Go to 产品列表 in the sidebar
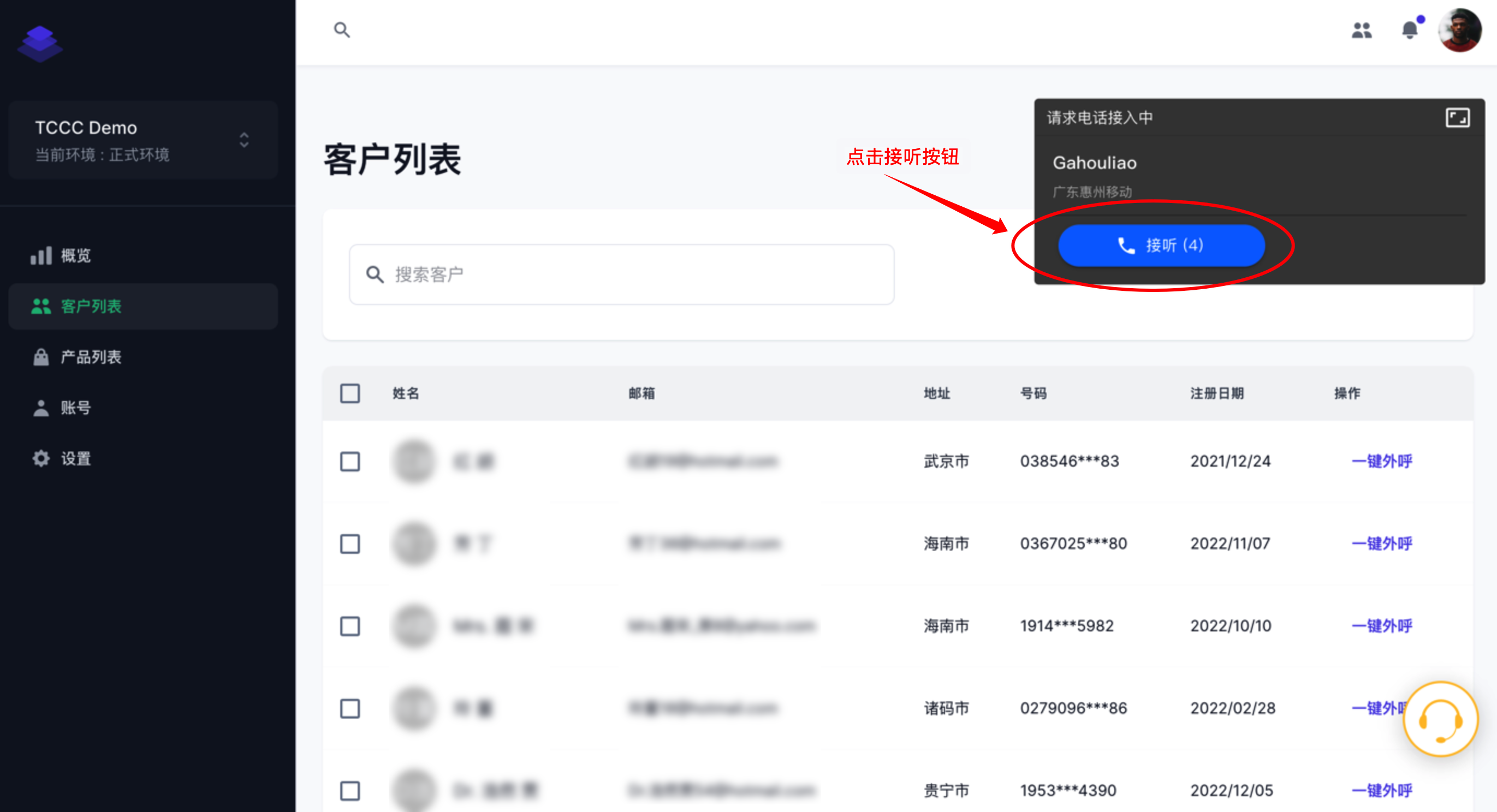Image resolution: width=1497 pixels, height=812 pixels. pyautogui.click(x=91, y=357)
